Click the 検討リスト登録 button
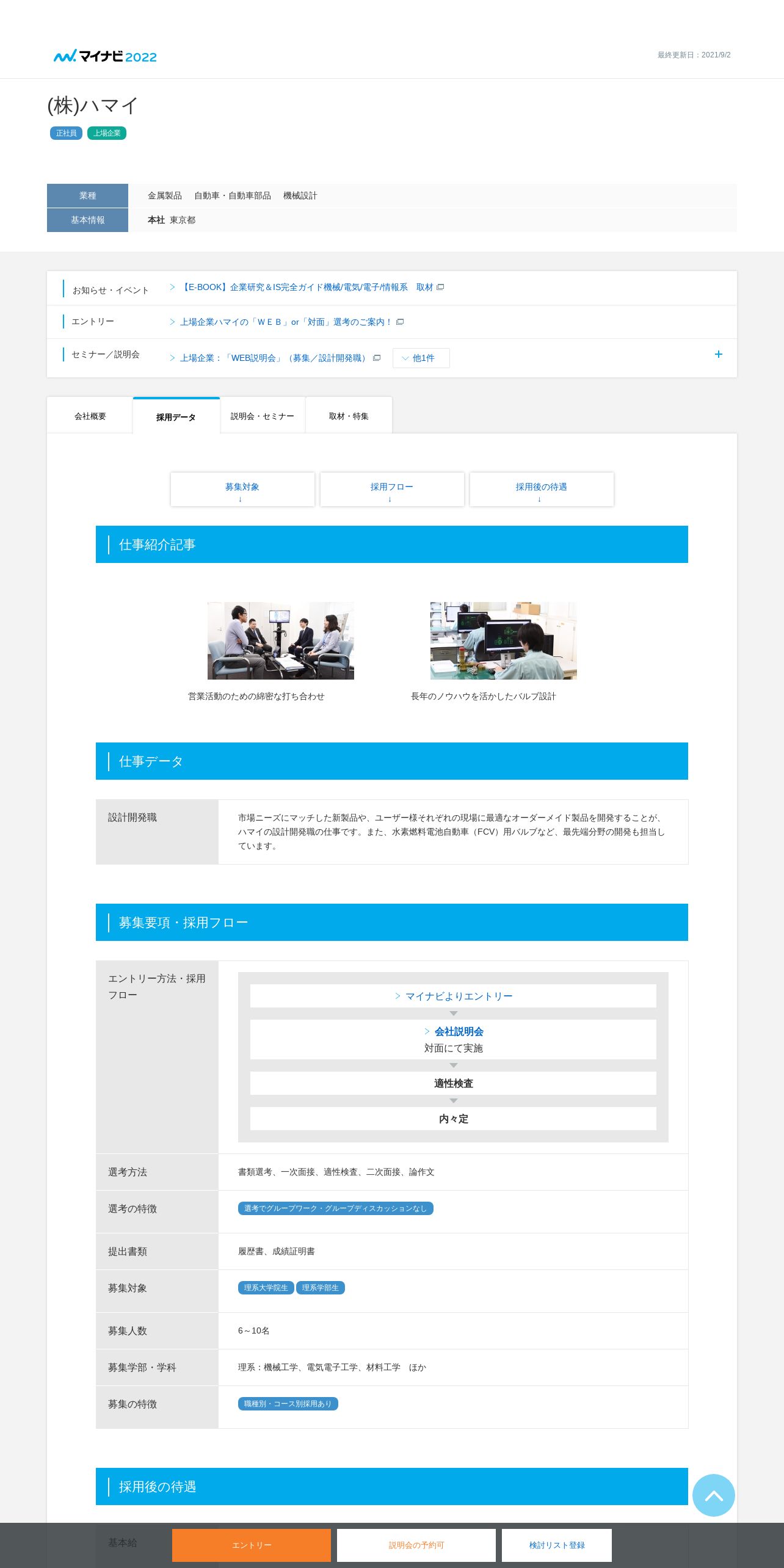 pos(557,1545)
